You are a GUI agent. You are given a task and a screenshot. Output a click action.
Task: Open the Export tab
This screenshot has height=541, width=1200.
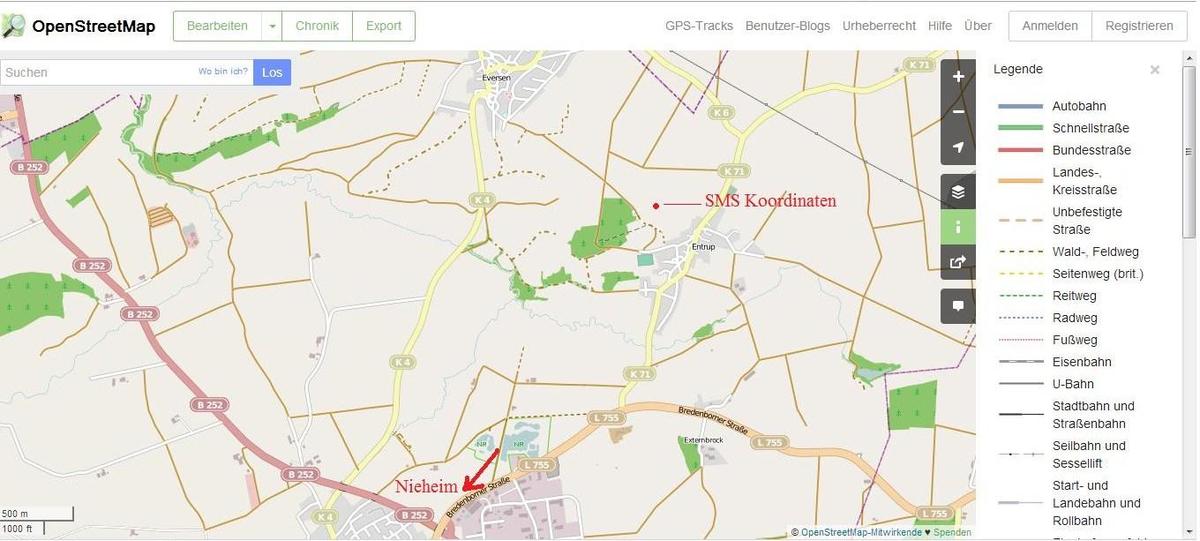pyautogui.click(x=384, y=26)
